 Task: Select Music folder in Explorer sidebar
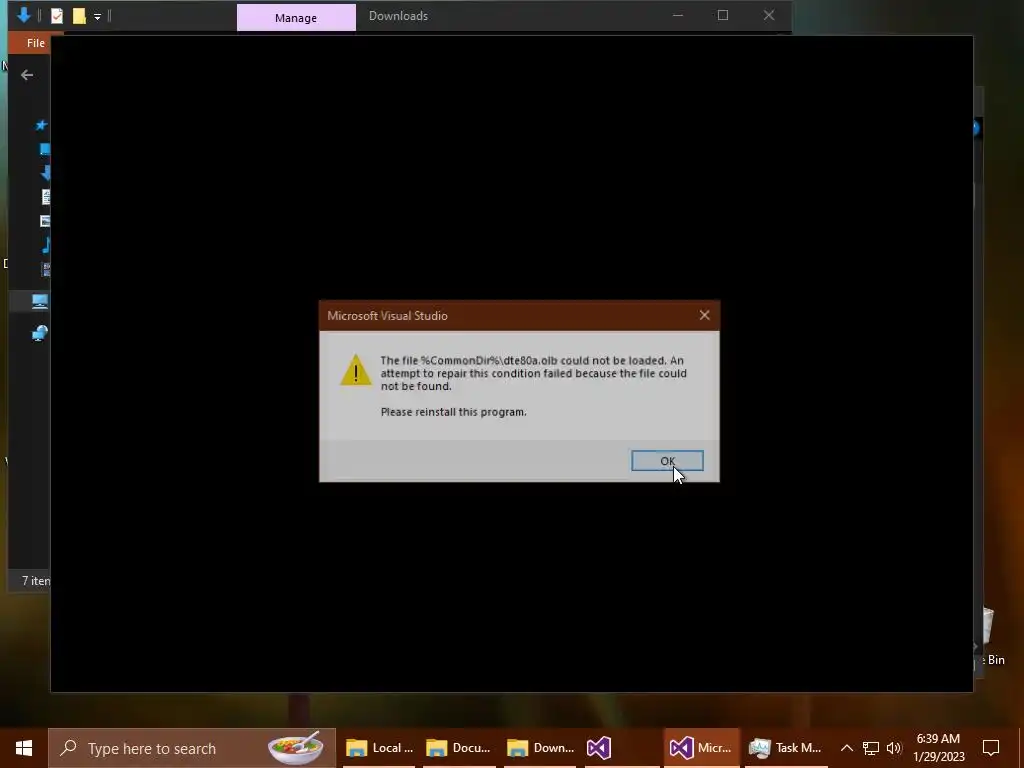pyautogui.click(x=46, y=245)
